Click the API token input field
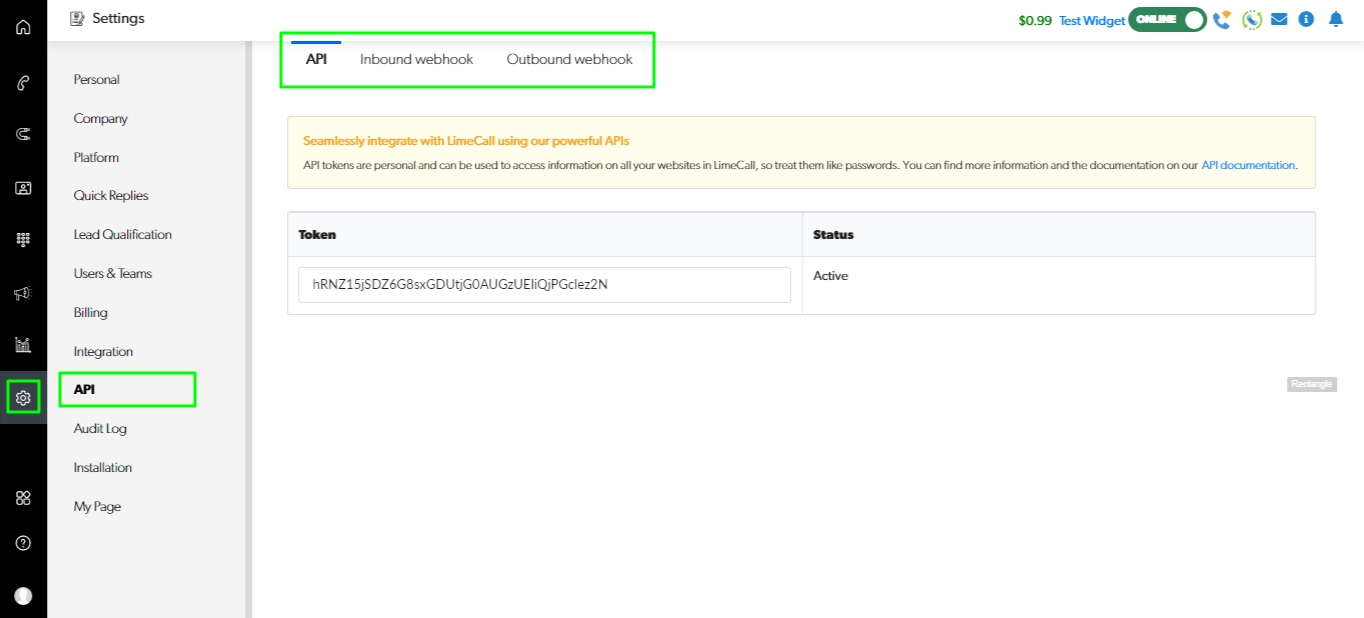This screenshot has height=618, width=1364. point(544,284)
